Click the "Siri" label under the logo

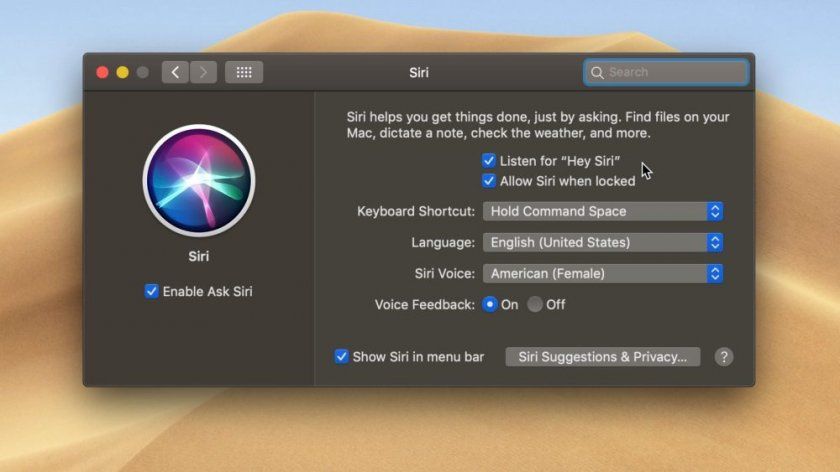[x=199, y=256]
